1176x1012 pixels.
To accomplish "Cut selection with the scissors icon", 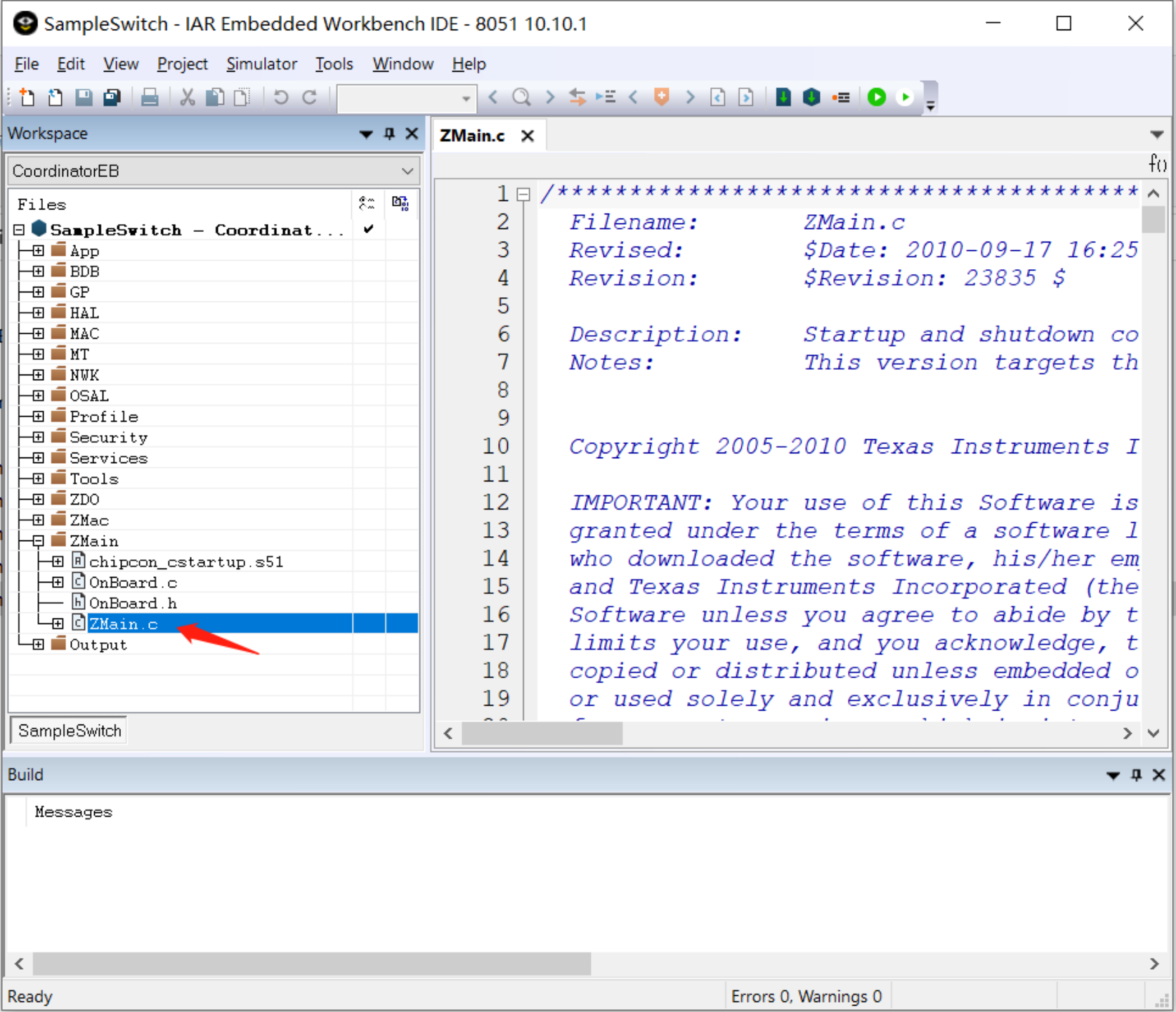I will click(187, 97).
